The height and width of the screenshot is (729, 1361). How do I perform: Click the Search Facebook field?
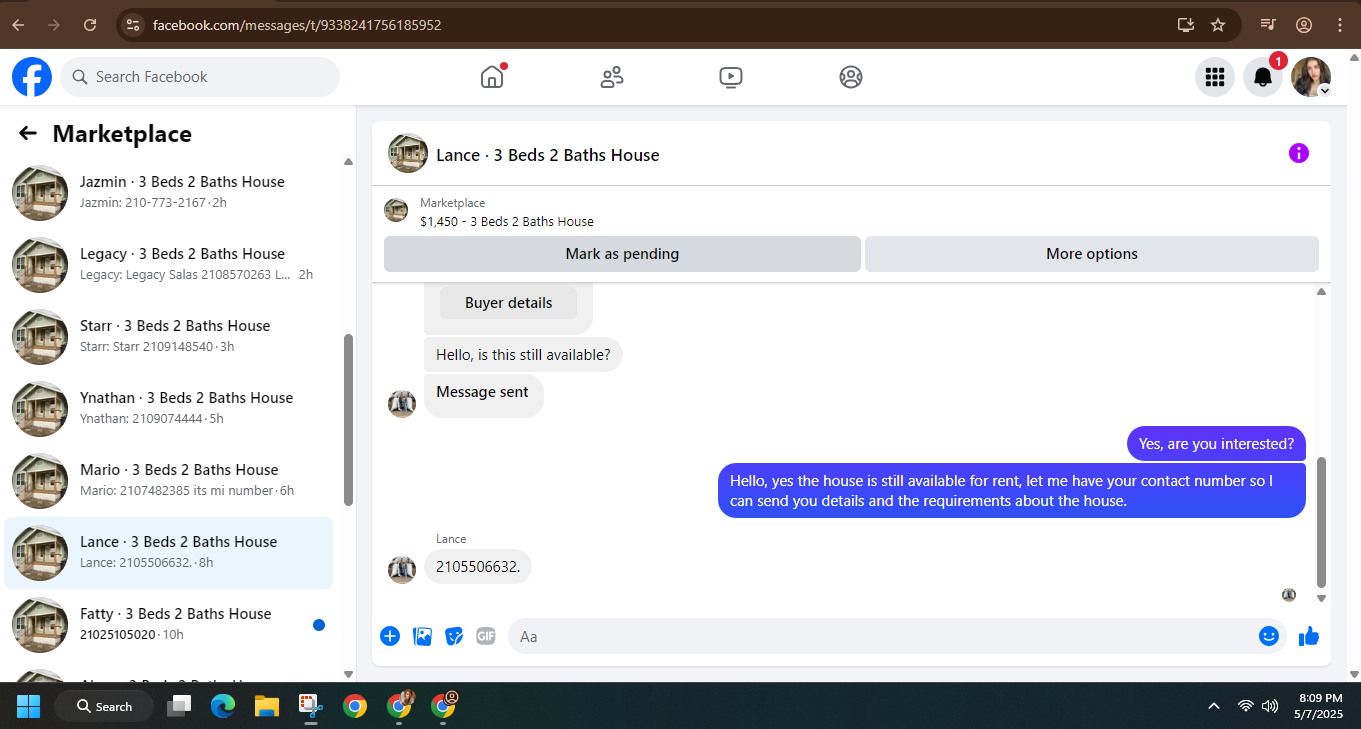tap(200, 77)
